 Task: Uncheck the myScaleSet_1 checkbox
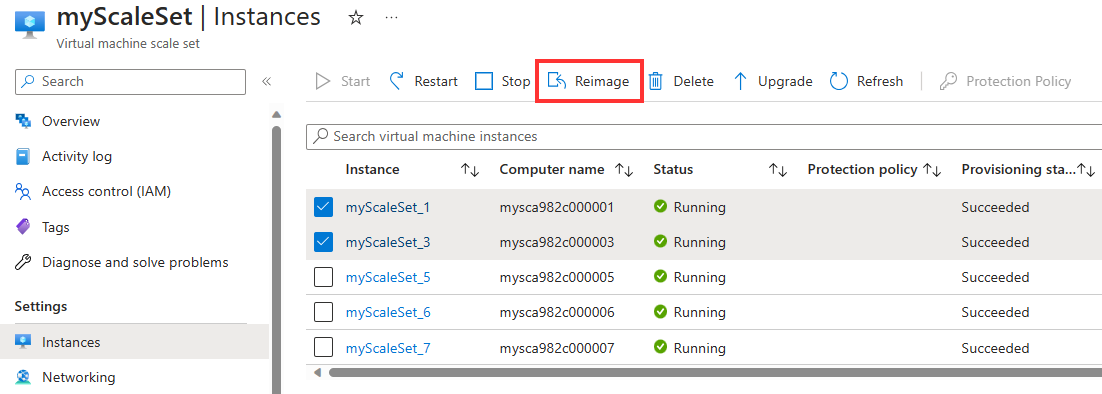coord(323,207)
